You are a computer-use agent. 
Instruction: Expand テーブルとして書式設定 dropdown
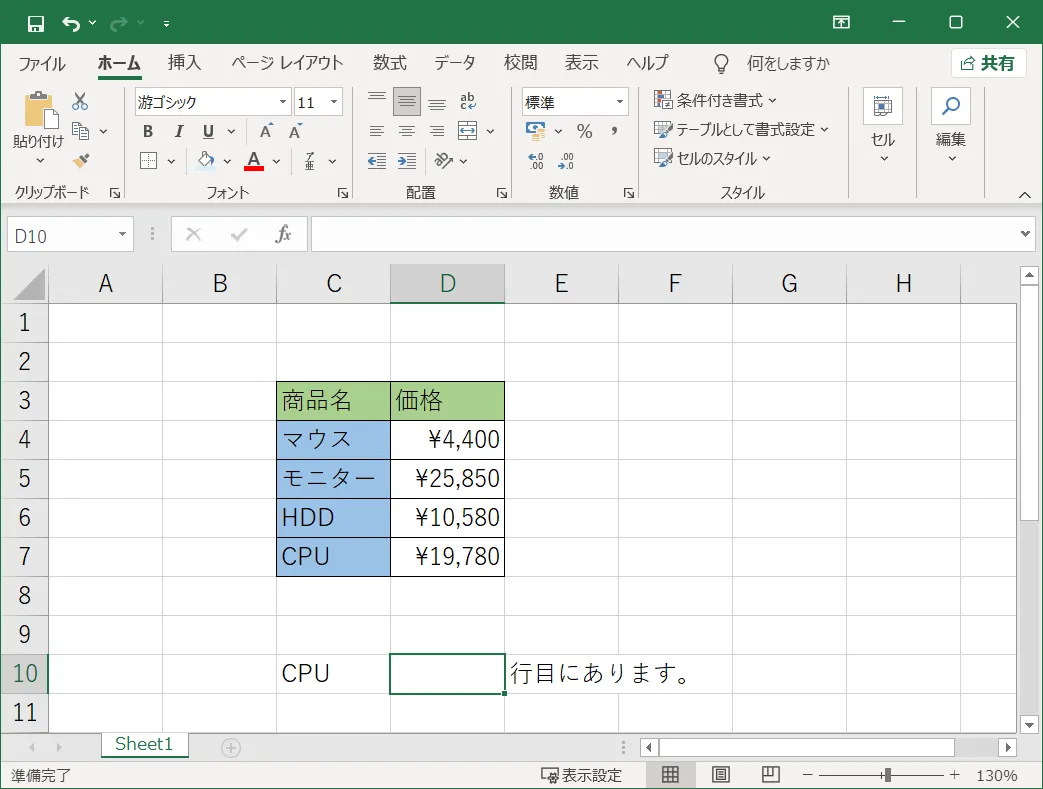pos(824,130)
